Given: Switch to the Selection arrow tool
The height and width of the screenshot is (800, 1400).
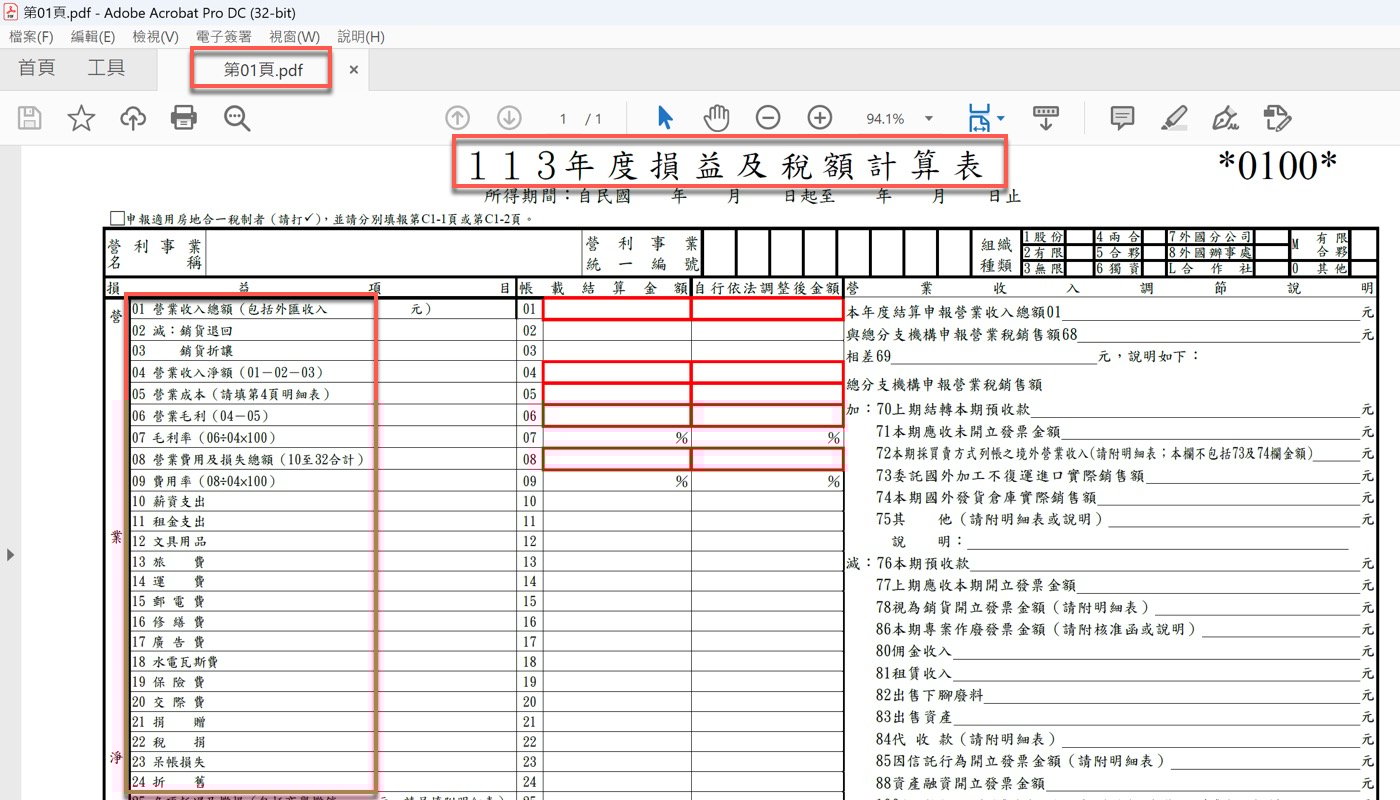Looking at the screenshot, I should pos(663,117).
